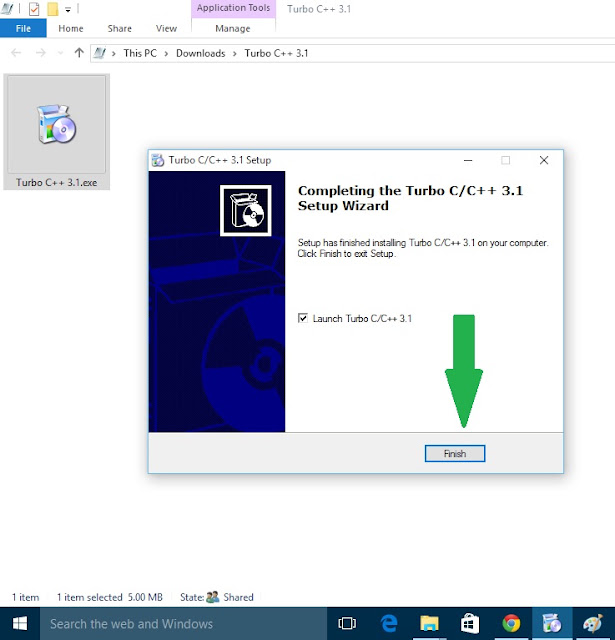The width and height of the screenshot is (615, 640).
Task: Switch to the Share ribbon tab
Action: [x=120, y=29]
